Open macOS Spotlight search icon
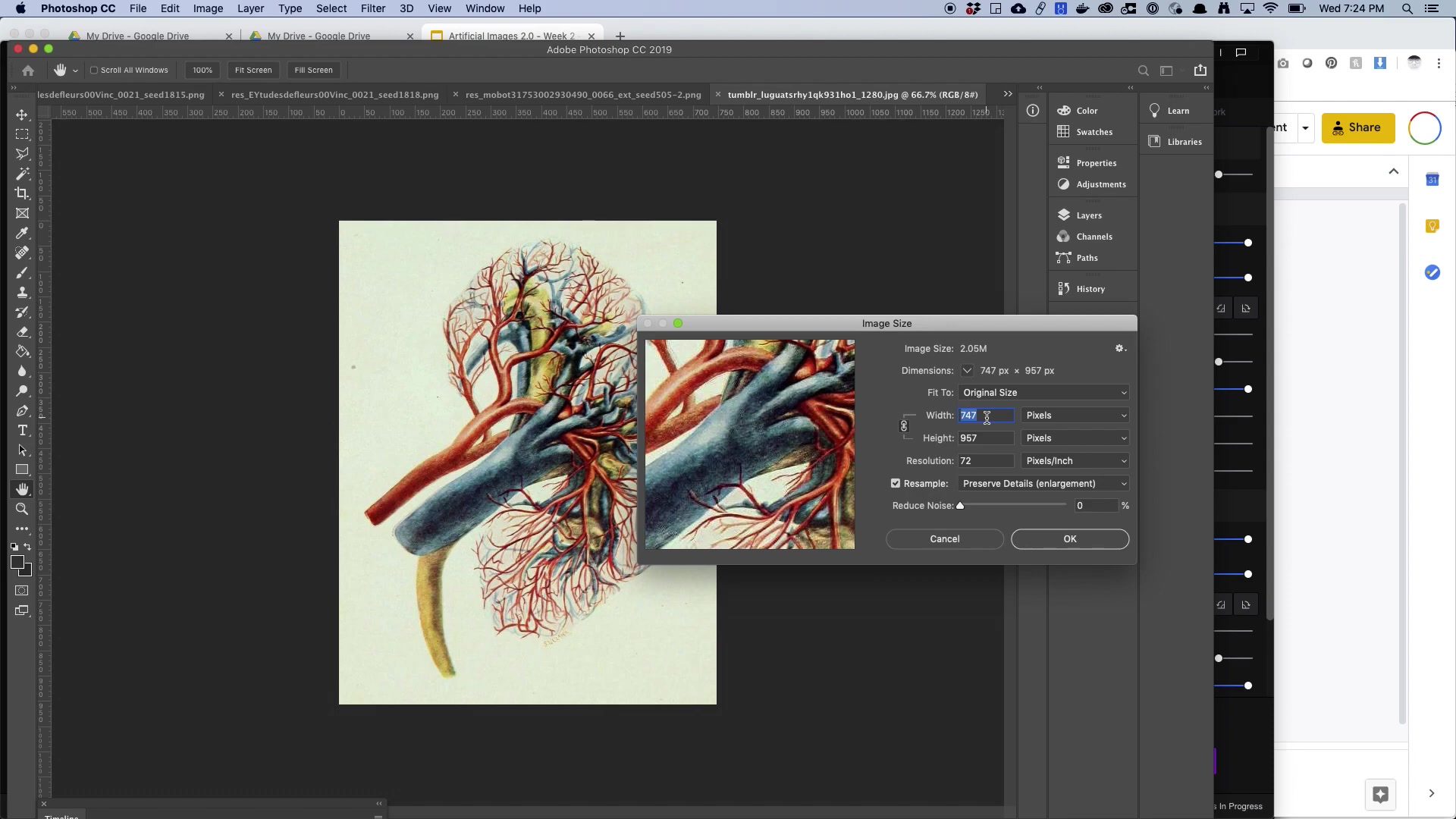 1407,8
